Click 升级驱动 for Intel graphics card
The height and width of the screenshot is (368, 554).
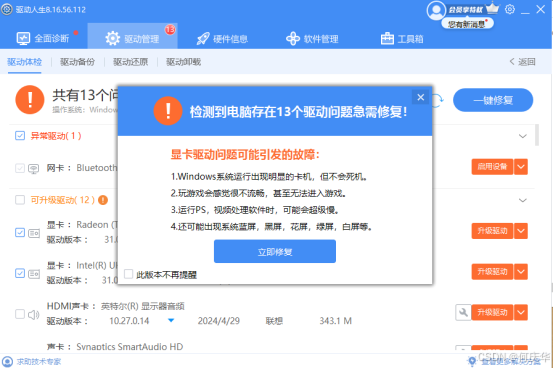tap(492, 272)
